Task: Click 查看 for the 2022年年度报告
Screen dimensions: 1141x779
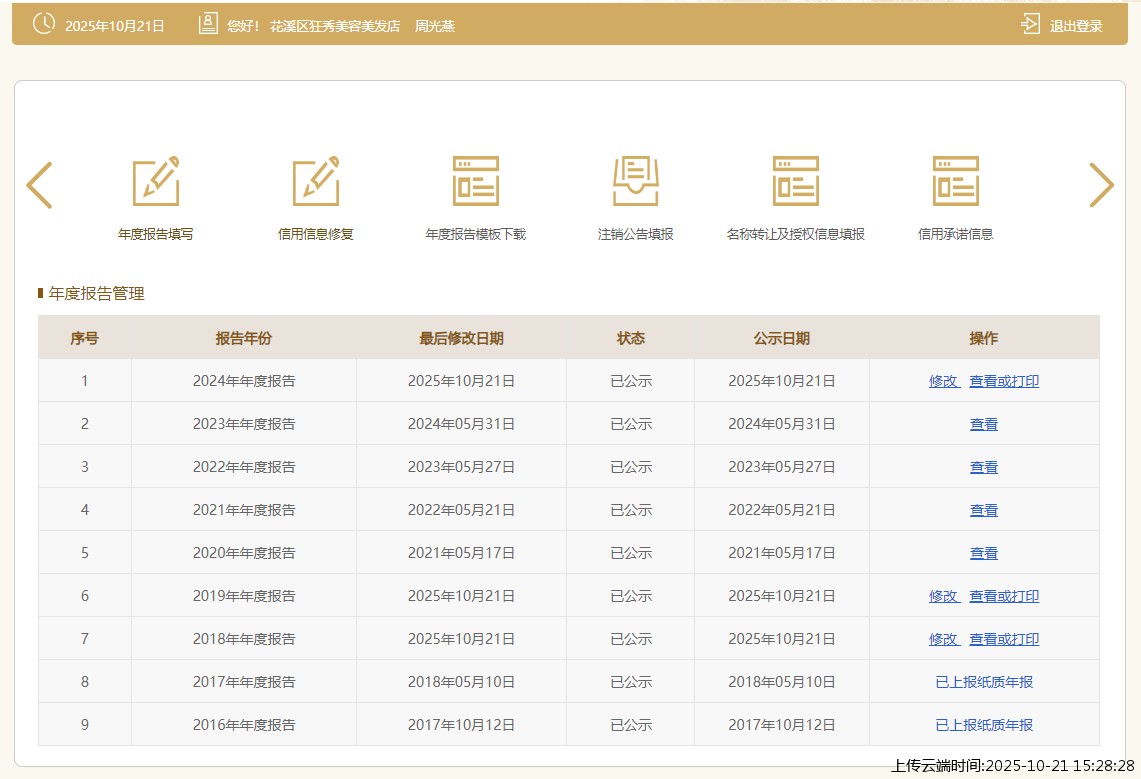Action: click(x=984, y=467)
